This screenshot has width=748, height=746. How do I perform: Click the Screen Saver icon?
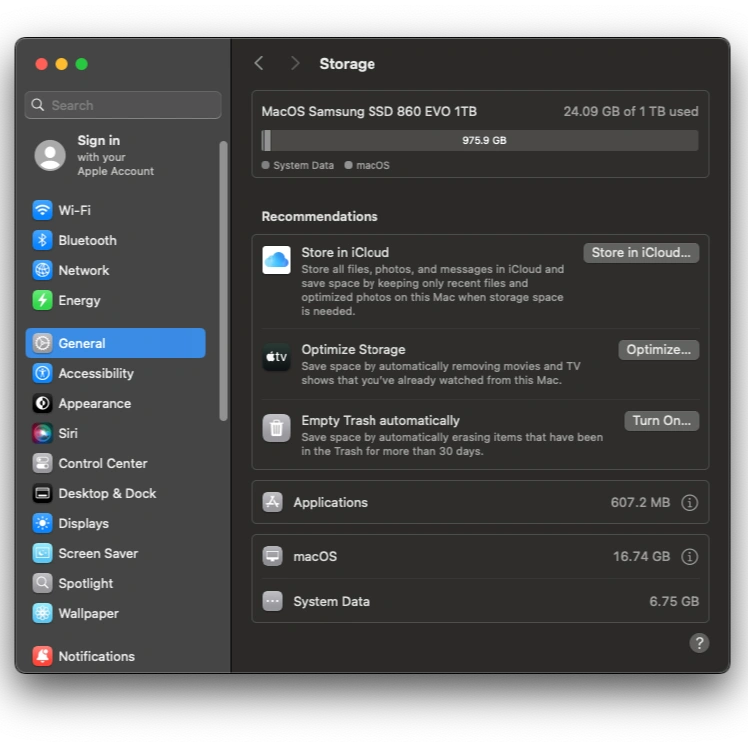tap(42, 554)
